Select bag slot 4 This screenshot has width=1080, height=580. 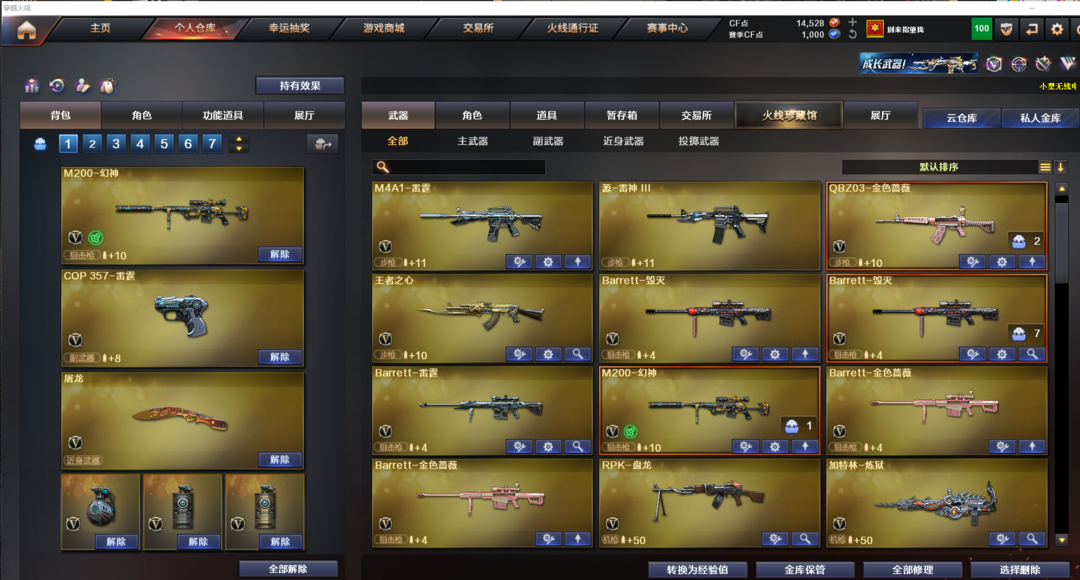140,144
